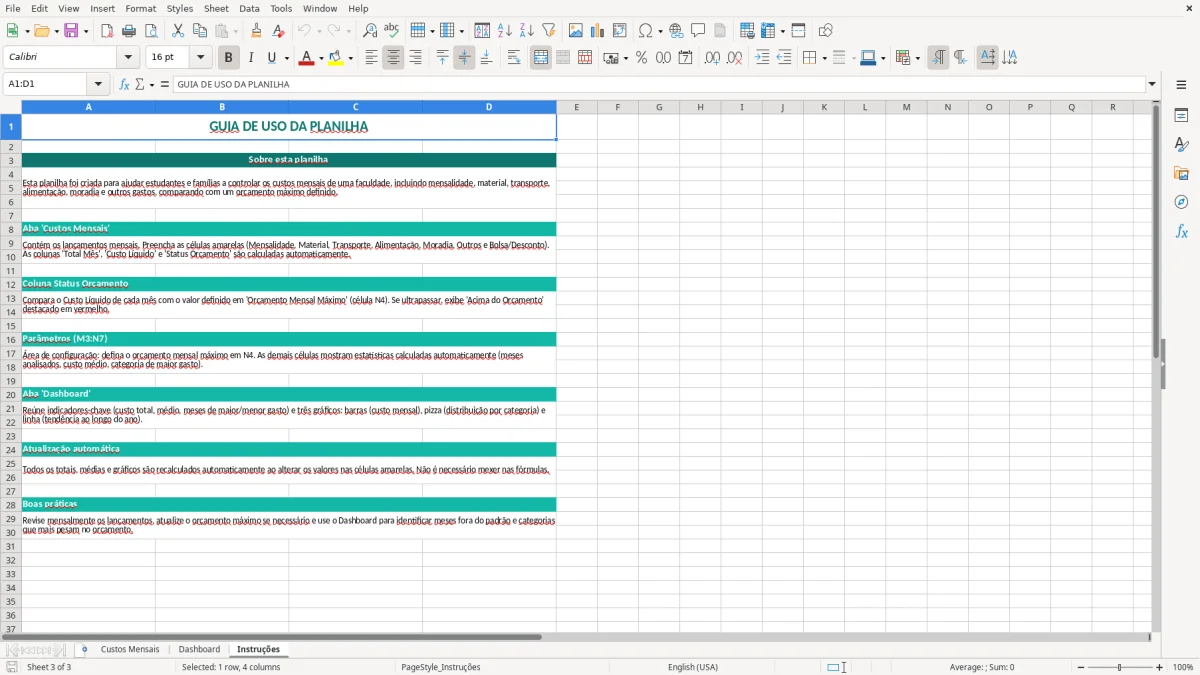This screenshot has width=1200, height=675.
Task: Click Sort Ascending icon
Action: coord(505,31)
